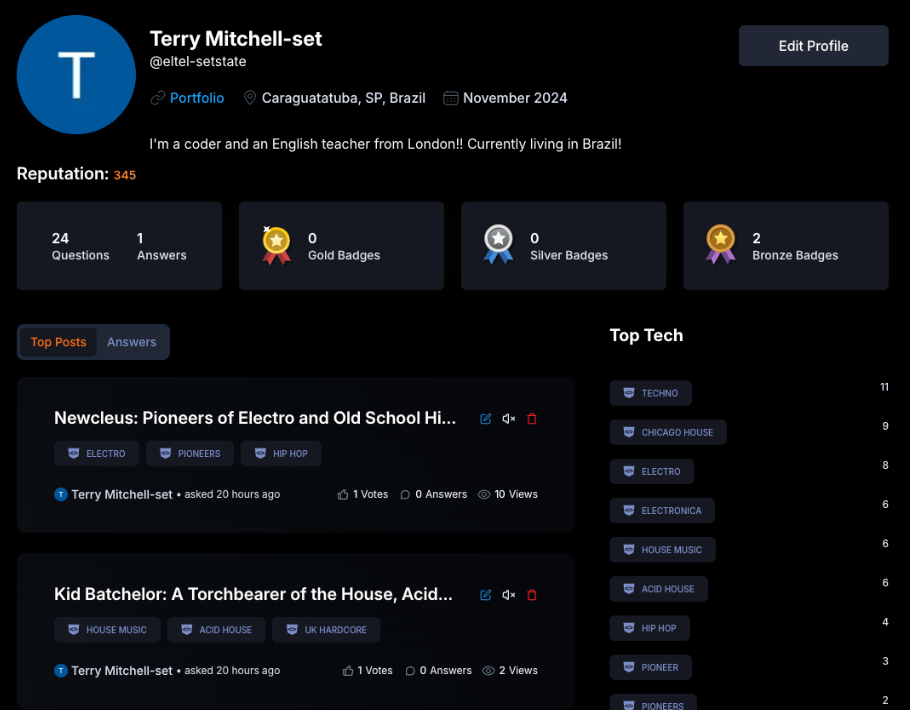Click the 10 Views text on Newcleus post

516,495
